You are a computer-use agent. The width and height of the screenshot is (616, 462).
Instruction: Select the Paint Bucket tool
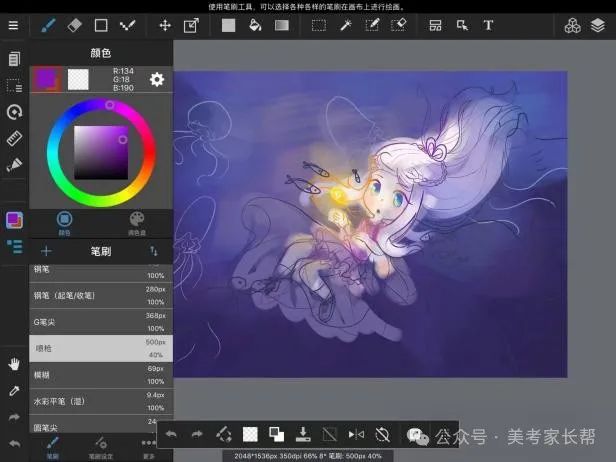(255, 26)
